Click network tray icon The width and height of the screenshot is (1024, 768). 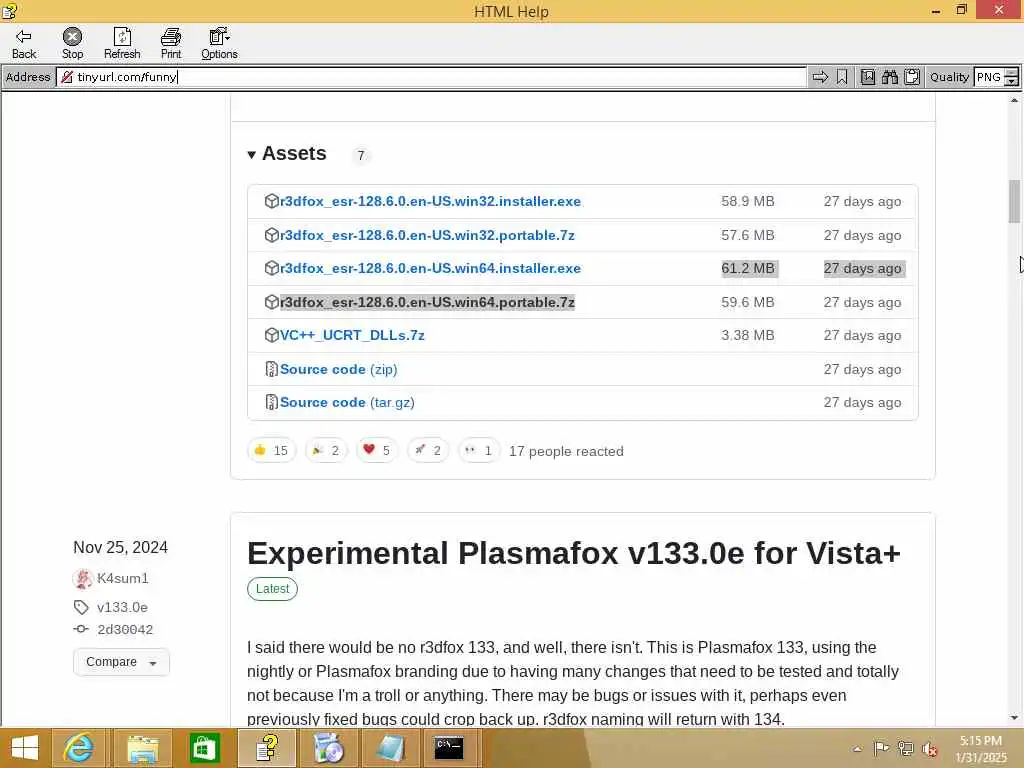click(905, 748)
